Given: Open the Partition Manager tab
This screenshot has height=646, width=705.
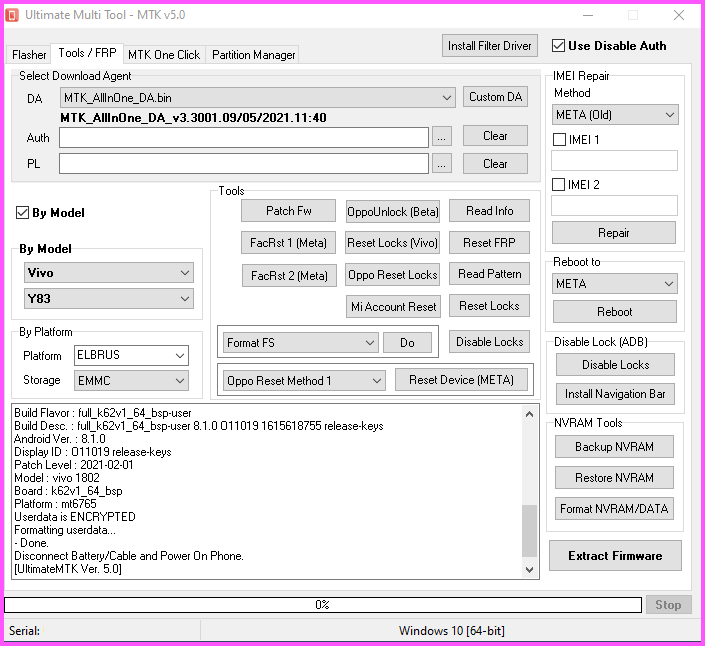Looking at the screenshot, I should [254, 55].
